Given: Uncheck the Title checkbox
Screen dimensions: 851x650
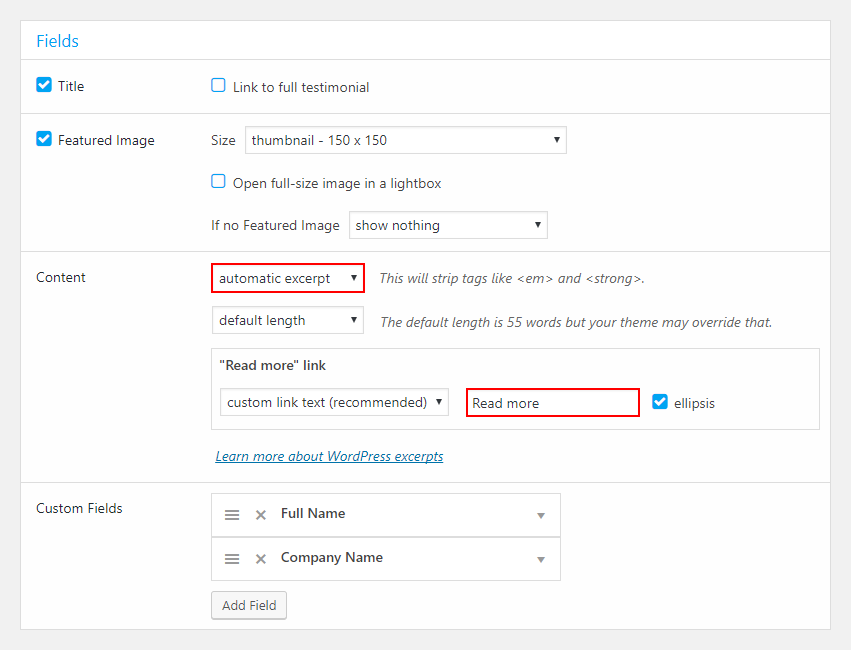Looking at the screenshot, I should [x=44, y=85].
